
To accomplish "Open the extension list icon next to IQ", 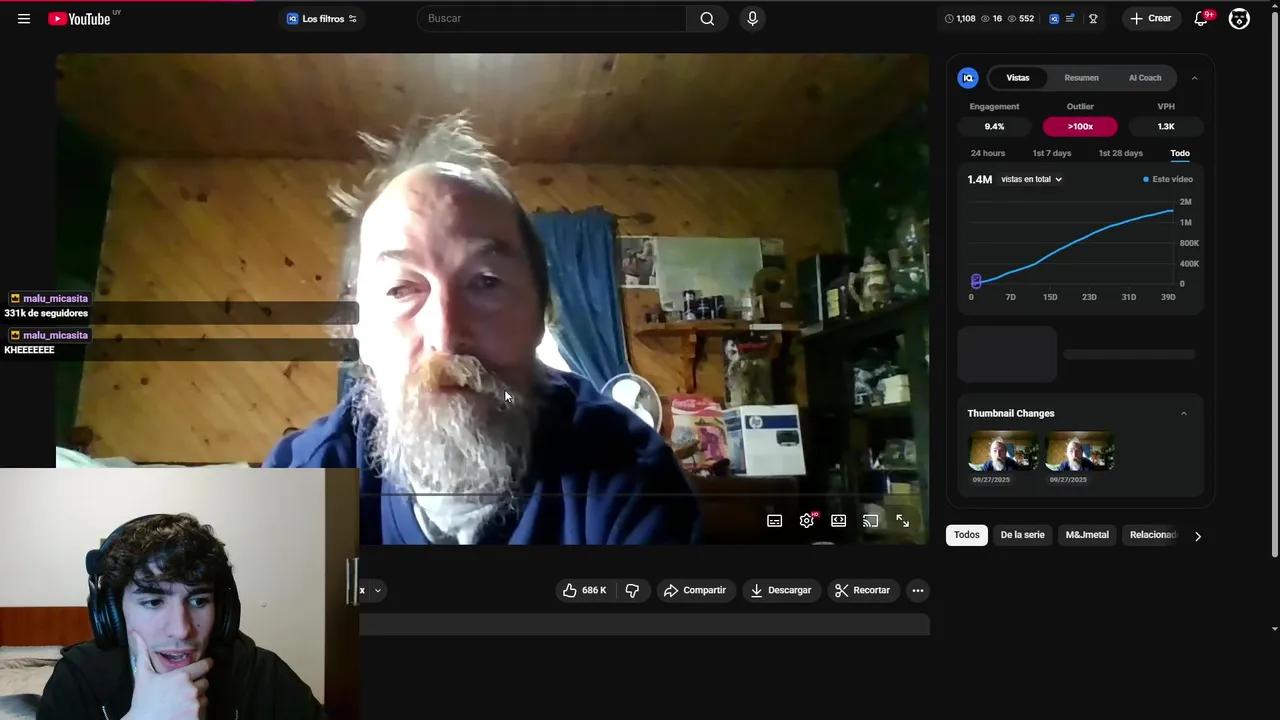I will [x=1071, y=18].
